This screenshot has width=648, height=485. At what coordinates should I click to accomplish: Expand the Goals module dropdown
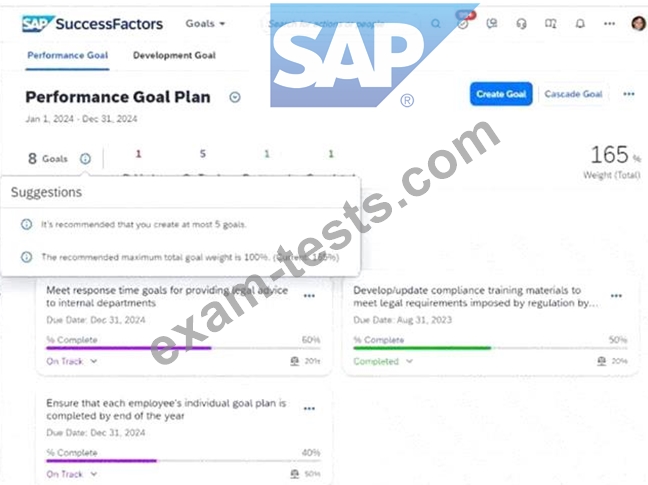(206, 23)
